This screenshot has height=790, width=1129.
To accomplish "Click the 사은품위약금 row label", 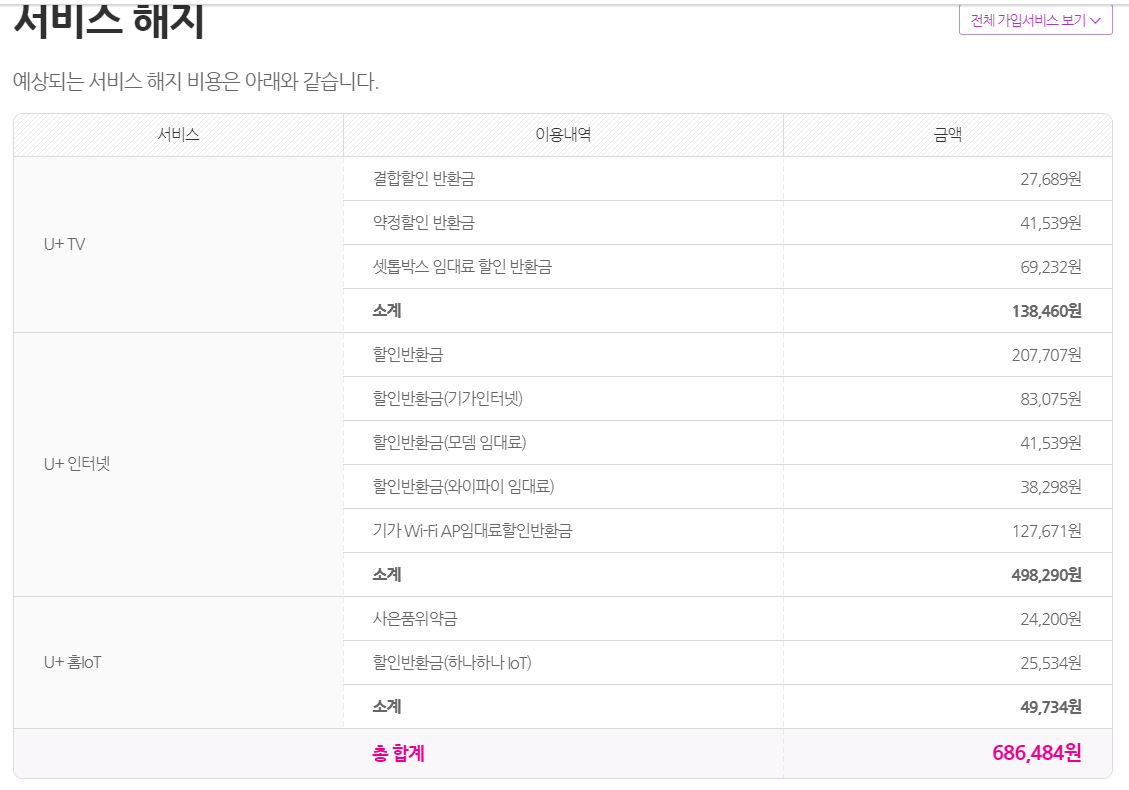I will (414, 619).
